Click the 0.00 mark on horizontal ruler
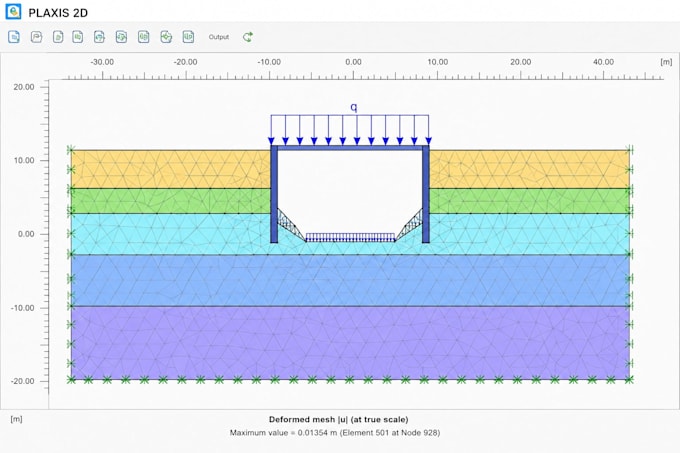Viewport: 680px width, 453px height. tap(353, 62)
